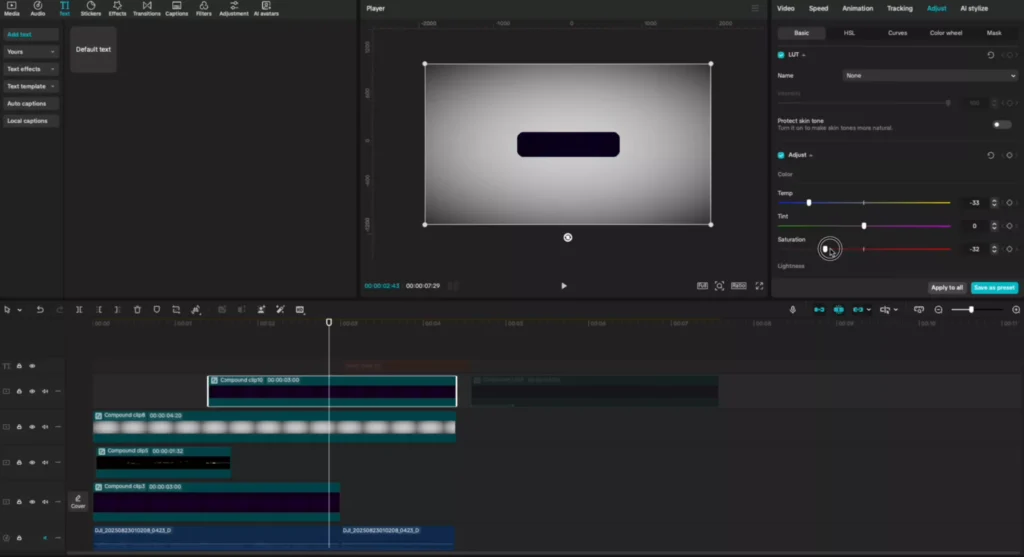Click the Apply to all button
The width and height of the screenshot is (1024, 557).
tap(946, 287)
